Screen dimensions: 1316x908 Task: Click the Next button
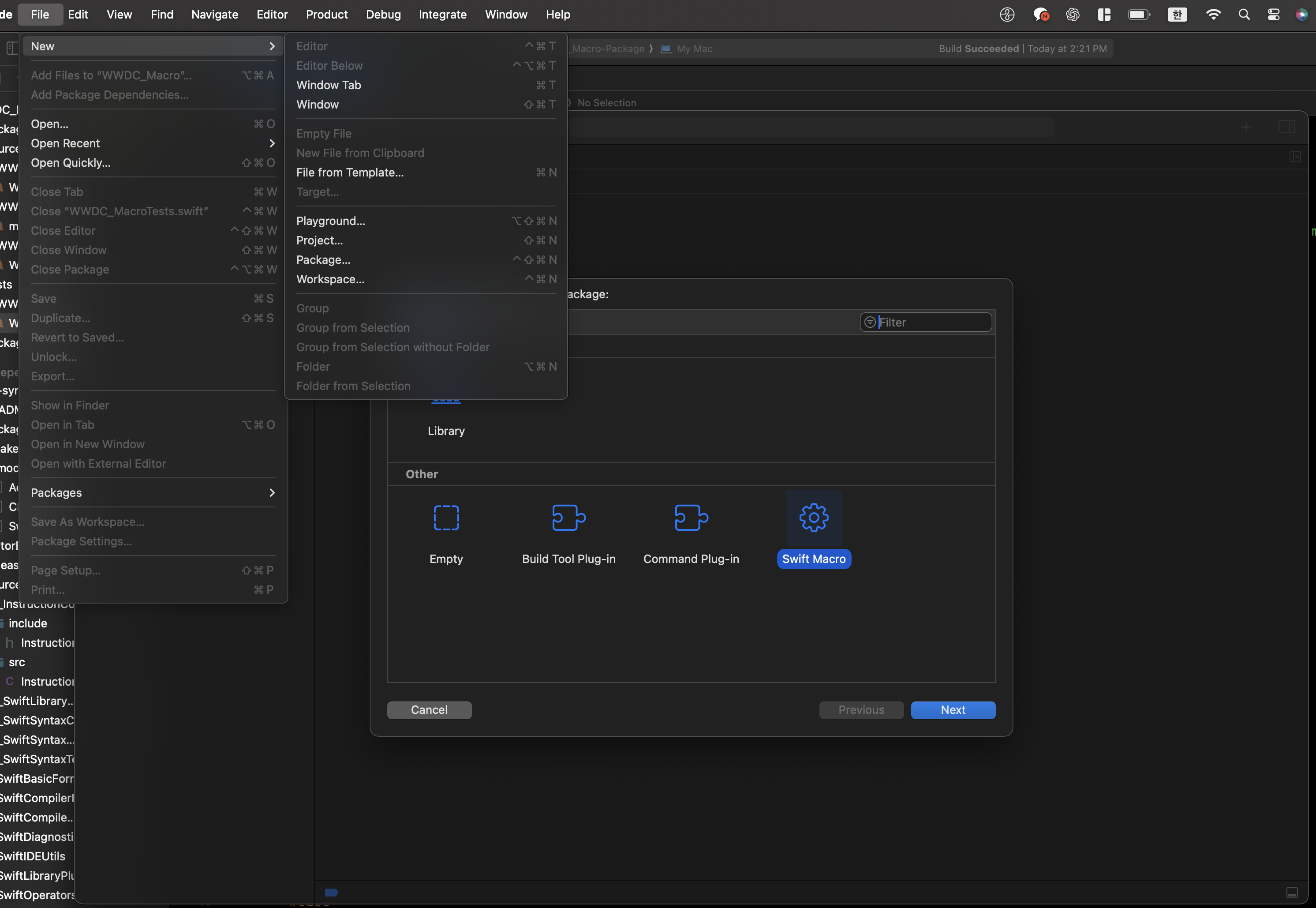point(953,710)
